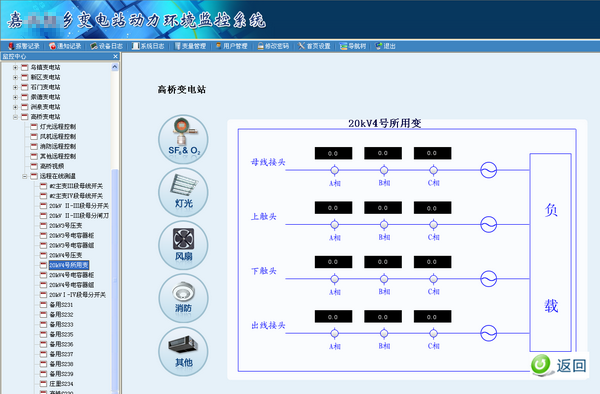Image resolution: width=600 pixels, height=394 pixels.
Task: Click the tree panel scroll-up arrow
Action: click(x=115, y=67)
